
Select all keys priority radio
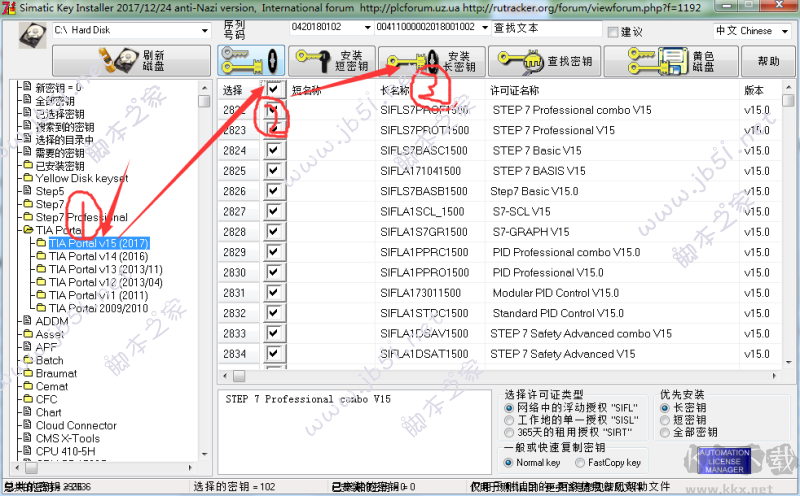click(x=664, y=432)
